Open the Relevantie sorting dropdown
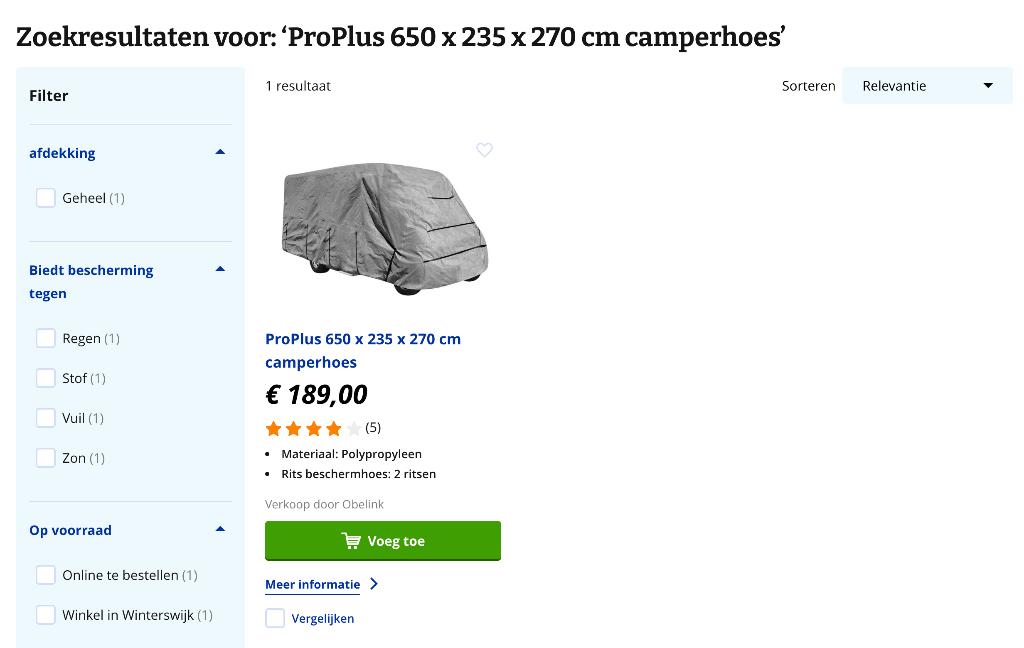 tap(927, 85)
